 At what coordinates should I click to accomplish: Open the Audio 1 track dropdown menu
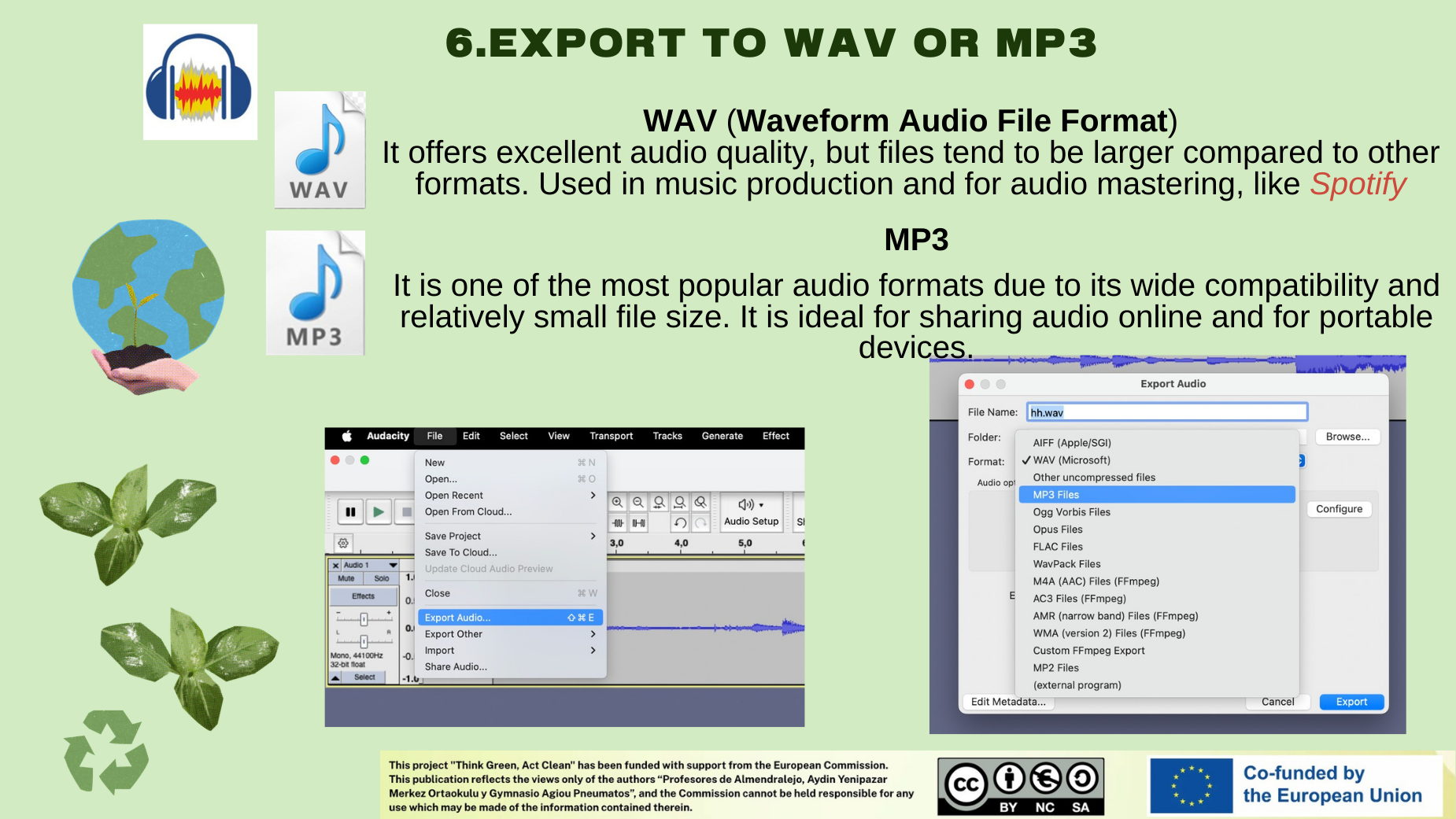(x=393, y=565)
